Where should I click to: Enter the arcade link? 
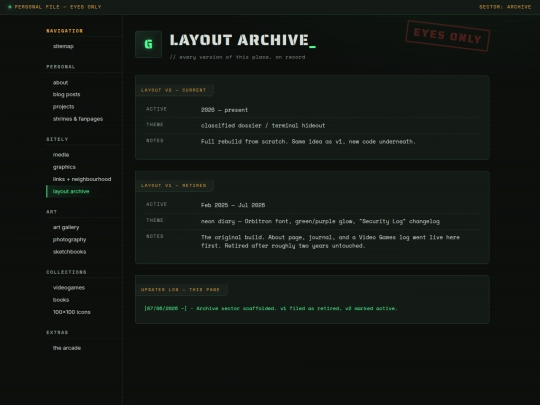click(67, 348)
